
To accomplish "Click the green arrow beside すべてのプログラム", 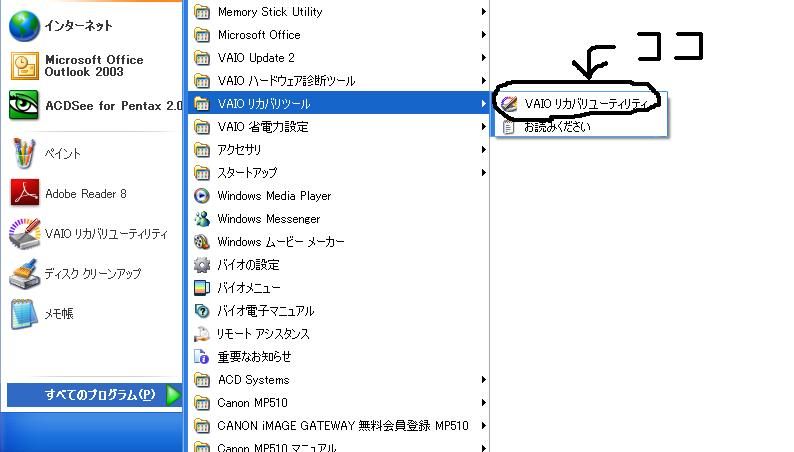I will [173, 395].
